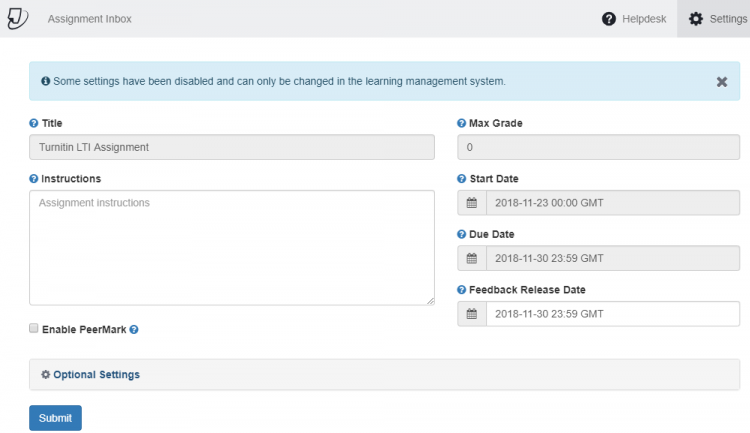Click the Start Date help icon
This screenshot has height=433, width=750.
(462, 179)
